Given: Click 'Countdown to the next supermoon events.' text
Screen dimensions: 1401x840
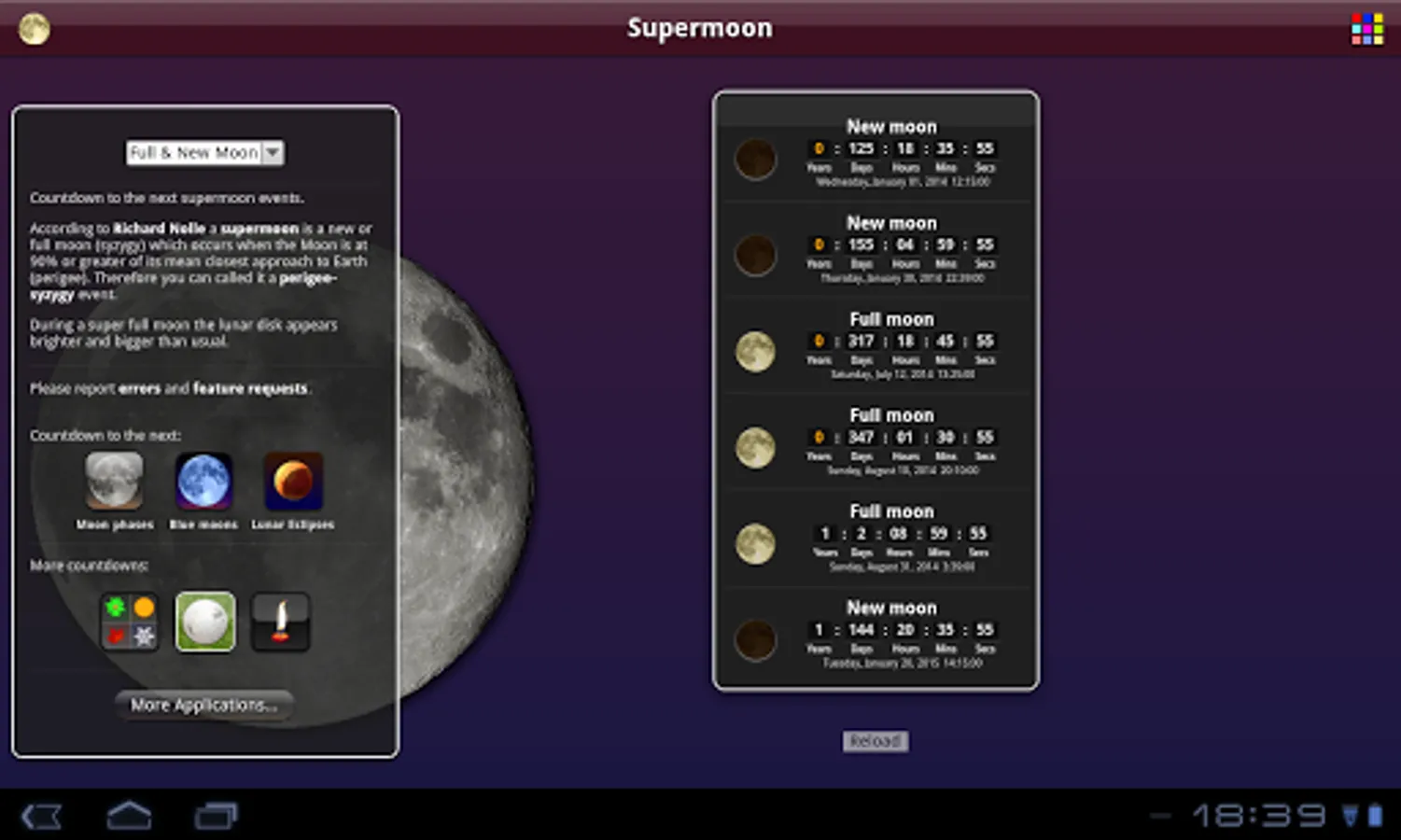Looking at the screenshot, I should pos(167,198).
